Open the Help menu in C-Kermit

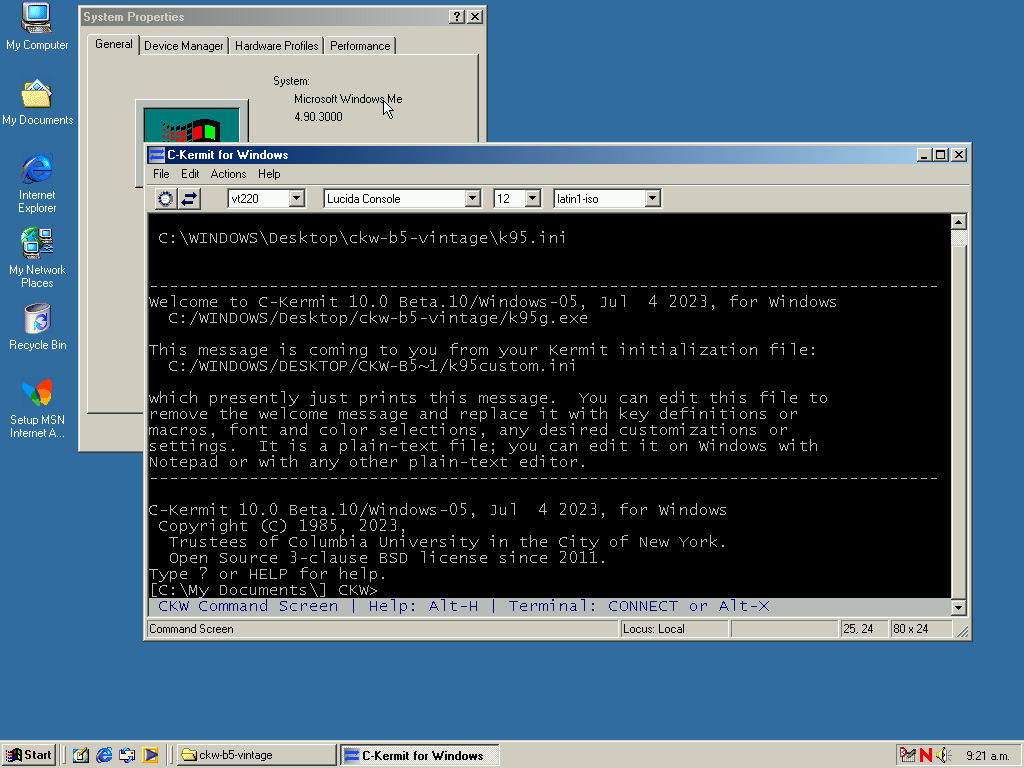pos(269,174)
